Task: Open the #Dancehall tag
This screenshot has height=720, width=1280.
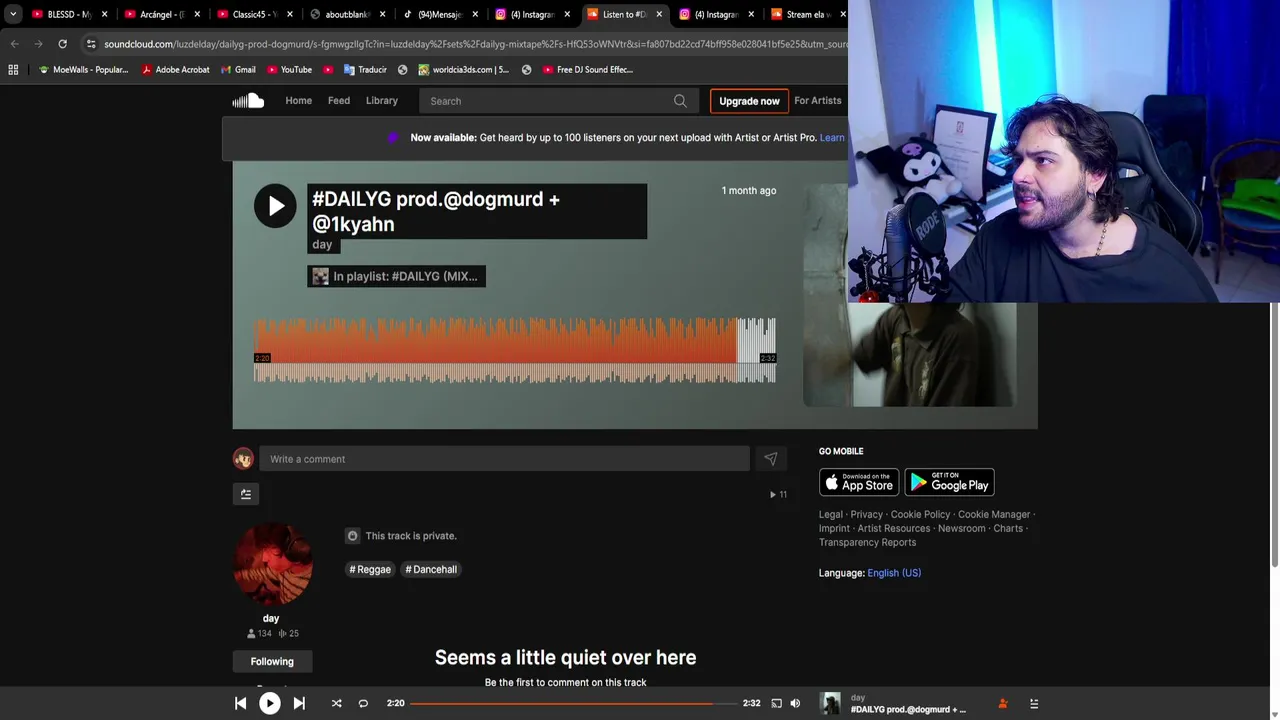Action: 431,569
